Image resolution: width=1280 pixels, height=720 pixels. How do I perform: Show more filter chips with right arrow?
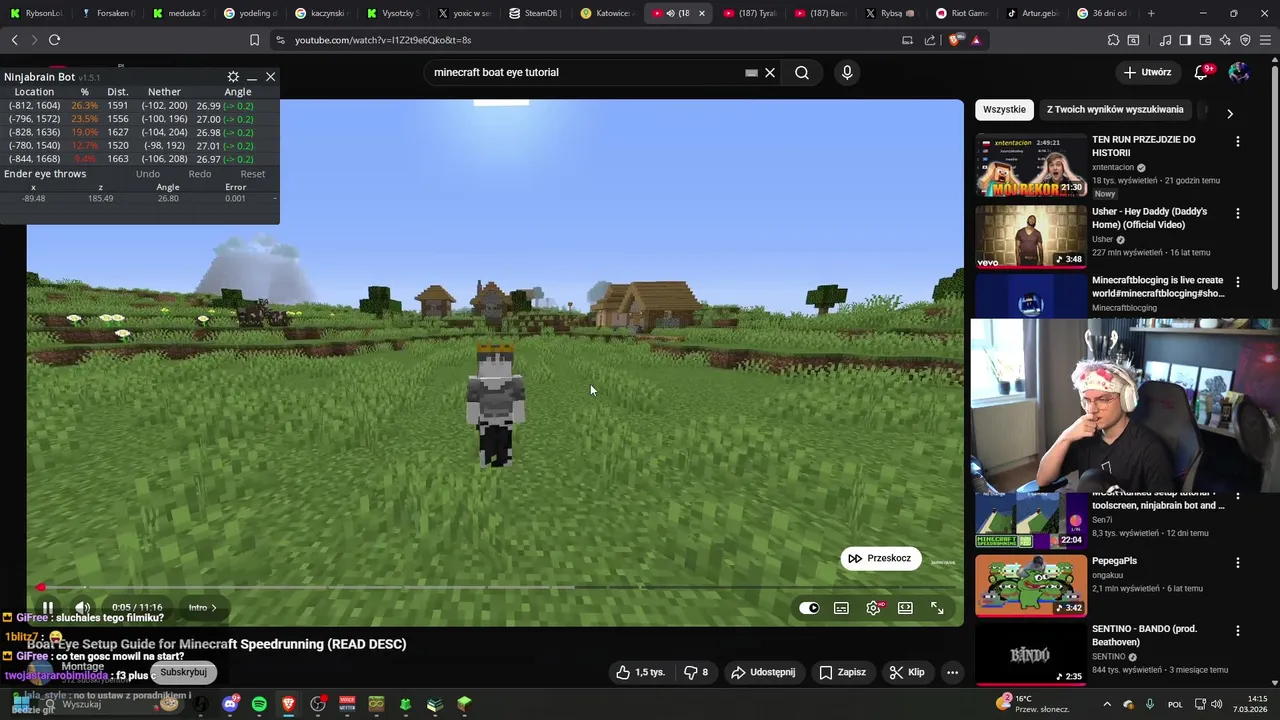pos(1230,113)
